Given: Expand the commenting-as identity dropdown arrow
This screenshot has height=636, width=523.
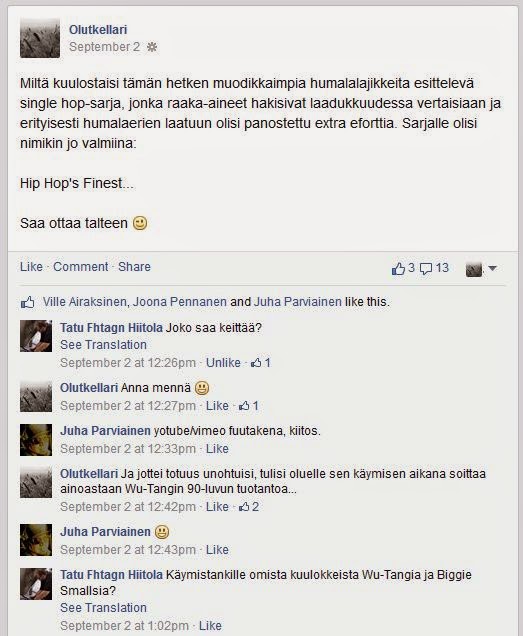Looking at the screenshot, I should (x=493, y=268).
